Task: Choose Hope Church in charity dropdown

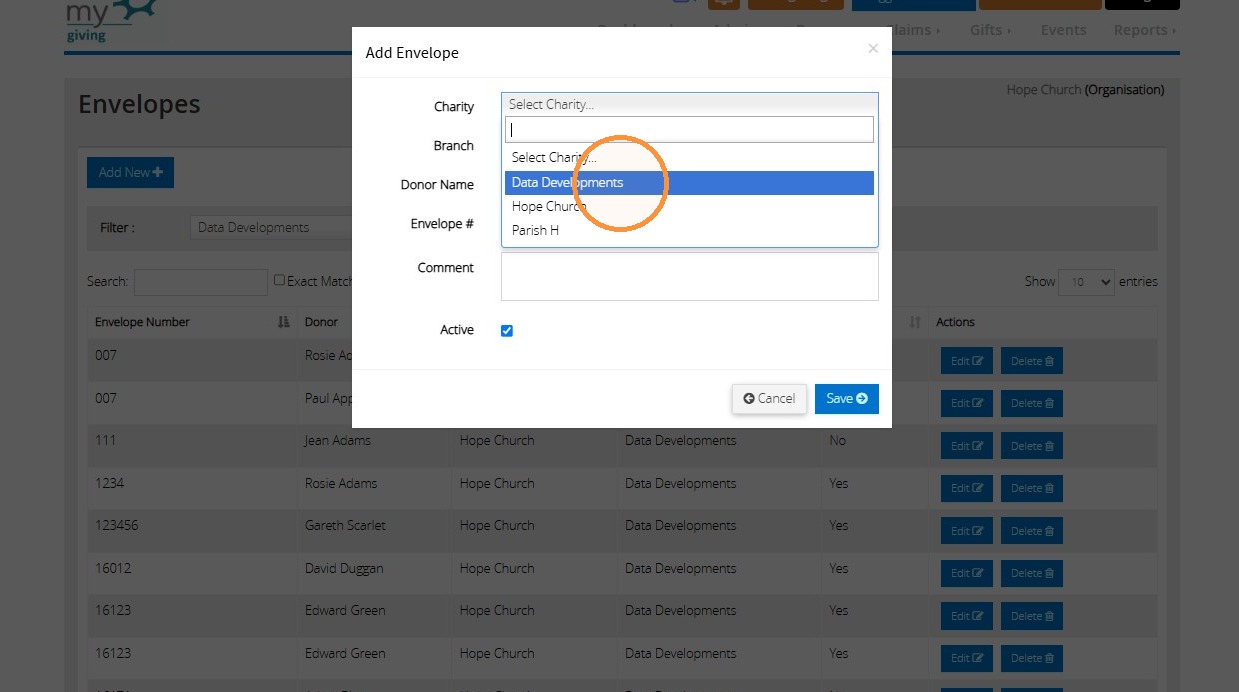Action: pyautogui.click(x=689, y=207)
